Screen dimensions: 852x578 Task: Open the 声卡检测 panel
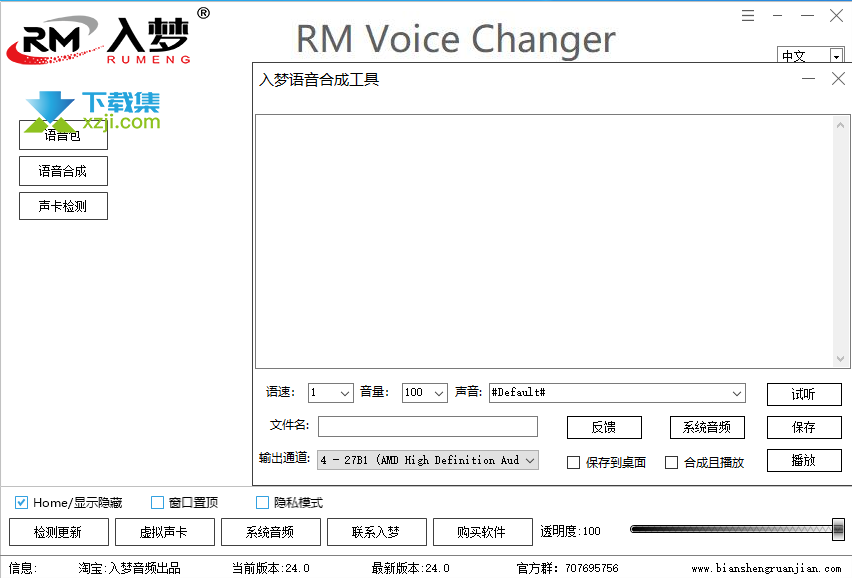click(63, 206)
